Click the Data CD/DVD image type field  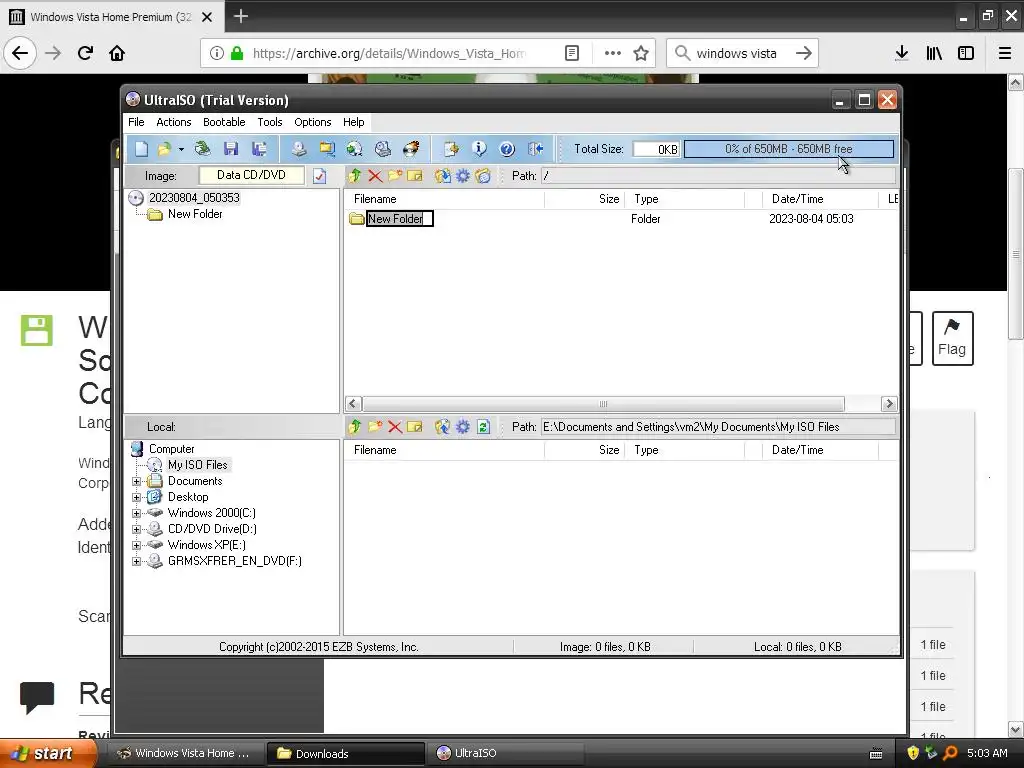(x=251, y=175)
